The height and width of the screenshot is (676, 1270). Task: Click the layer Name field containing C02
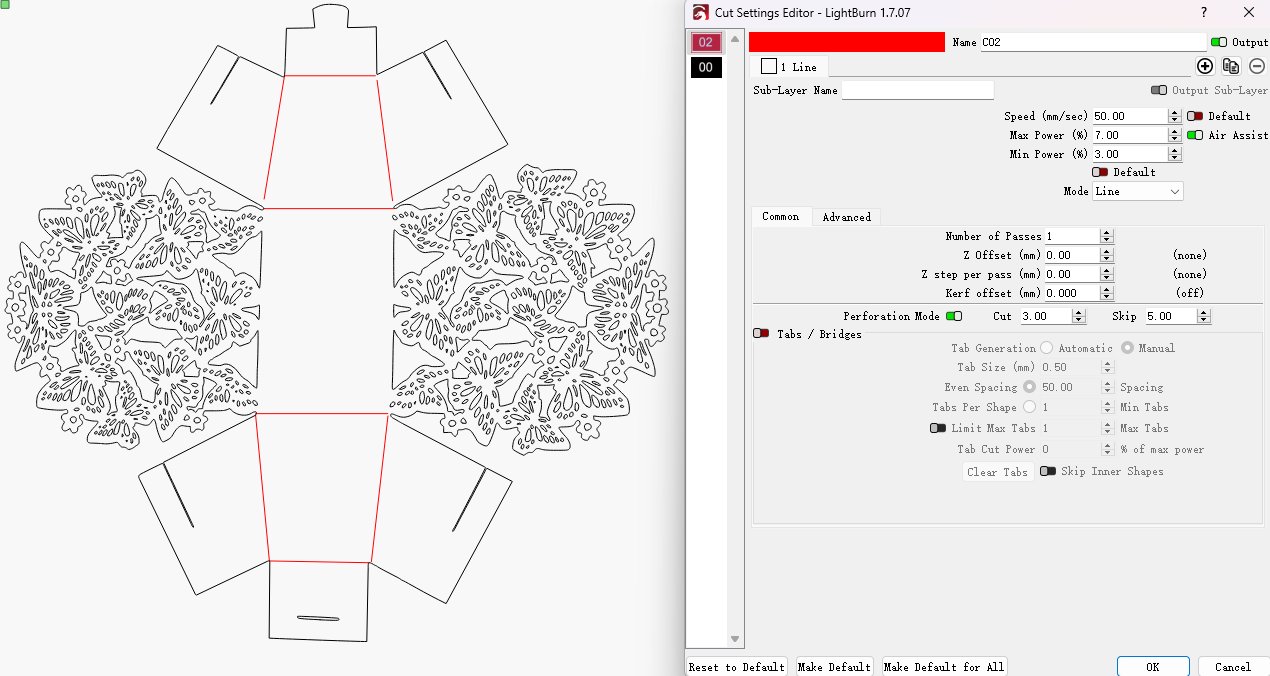pos(1093,42)
